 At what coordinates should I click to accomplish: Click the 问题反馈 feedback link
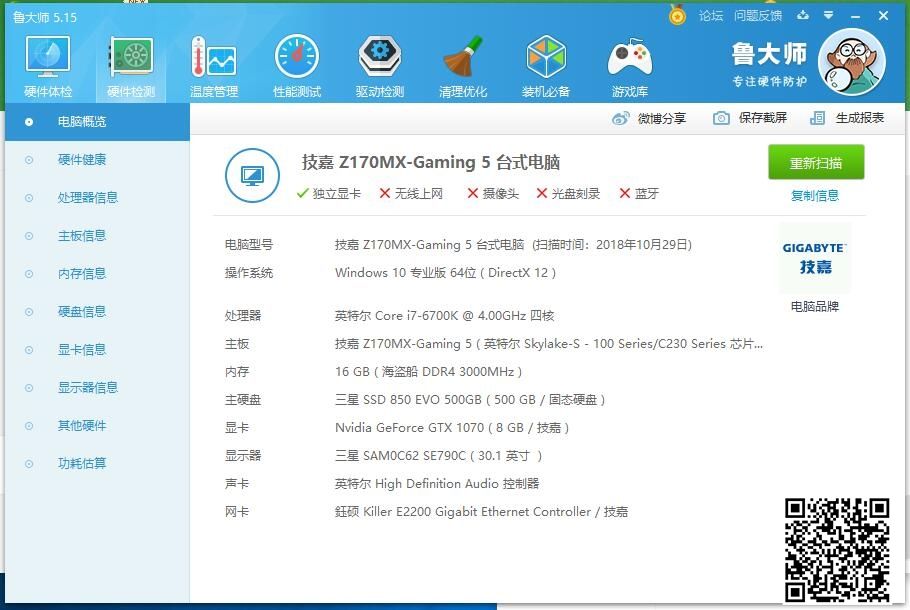[x=758, y=16]
